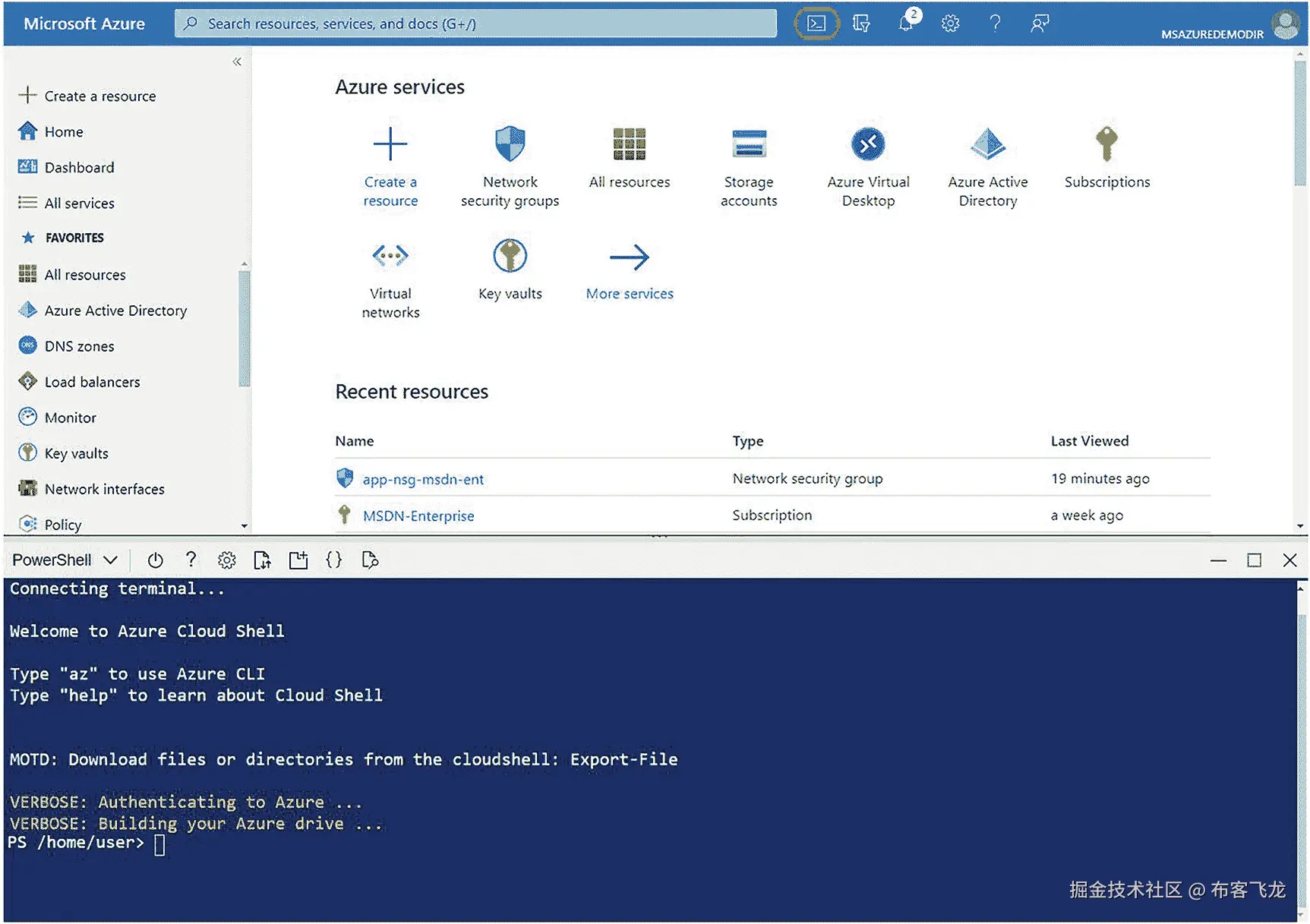The height and width of the screenshot is (924, 1310).
Task: Open a new Cloud Shell session icon
Action: pyautogui.click(x=298, y=560)
